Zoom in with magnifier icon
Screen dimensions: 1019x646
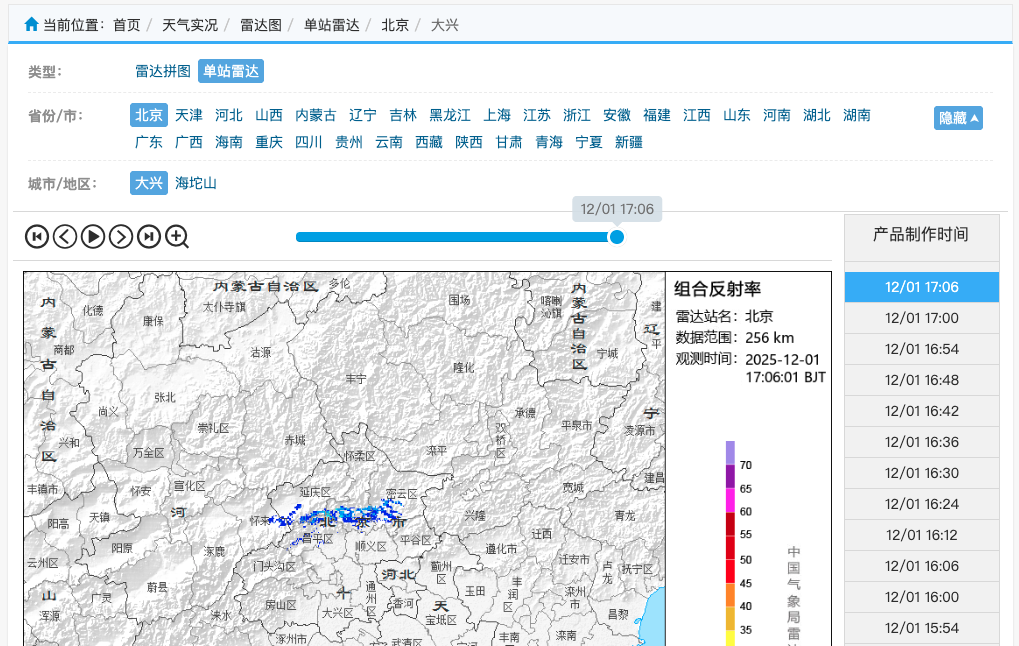tap(177, 237)
